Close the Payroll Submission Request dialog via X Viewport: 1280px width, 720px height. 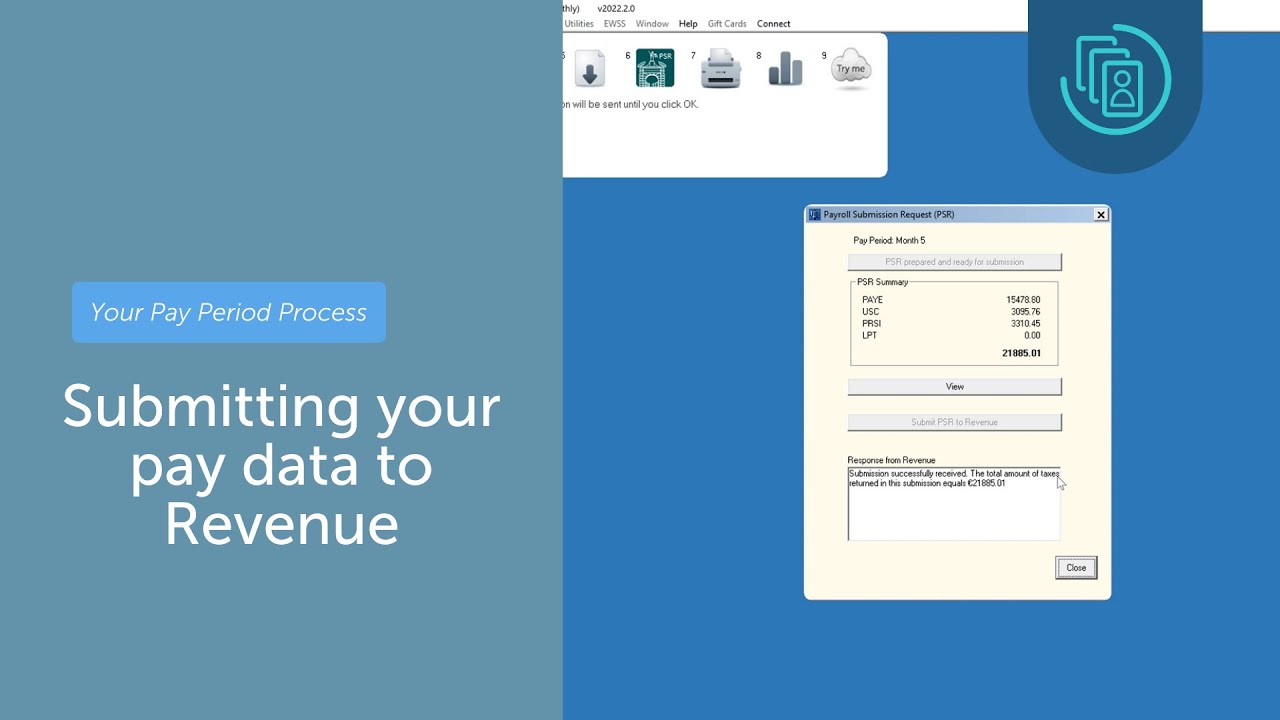pyautogui.click(x=1101, y=215)
